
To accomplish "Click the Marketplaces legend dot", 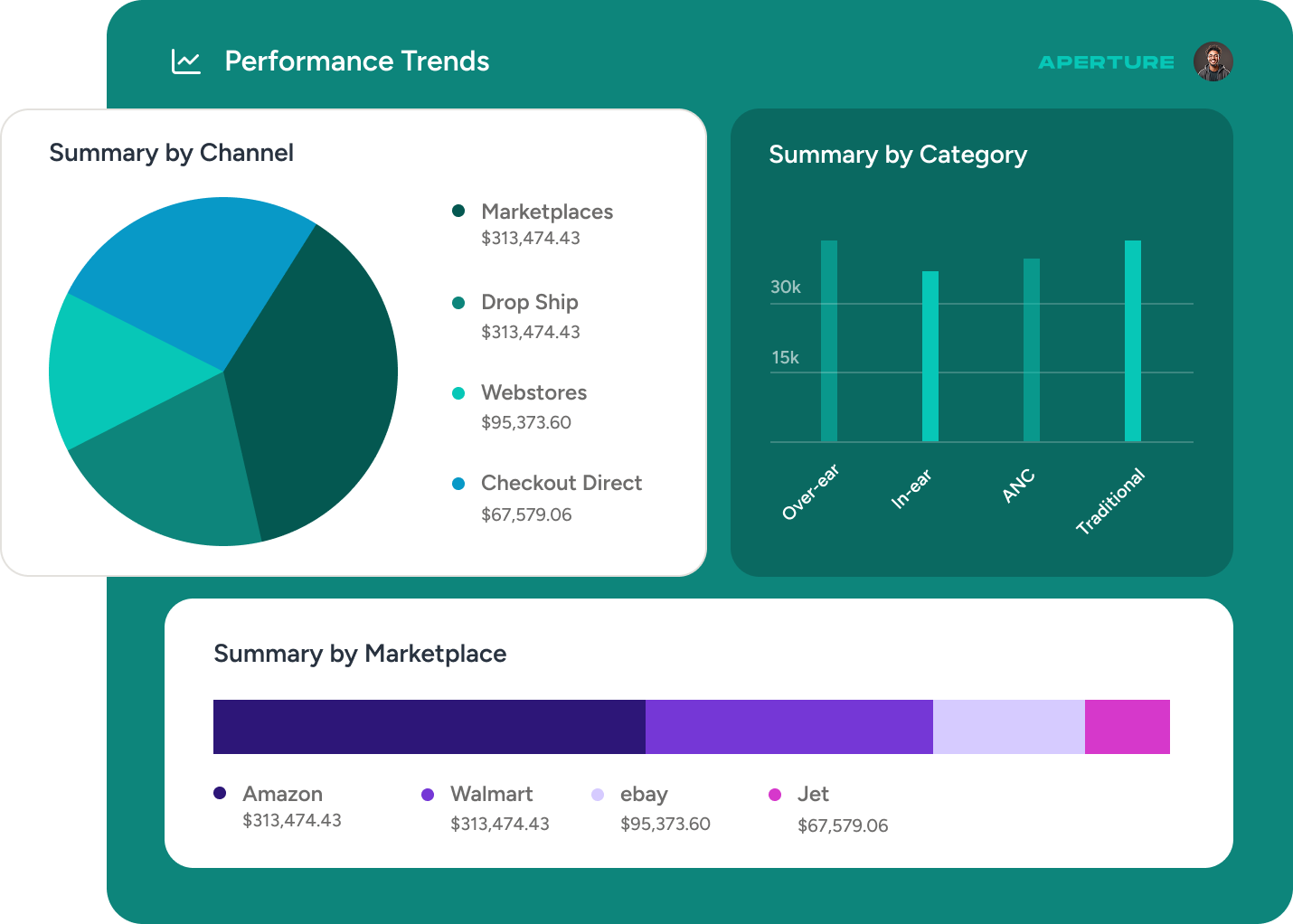I will 458,211.
